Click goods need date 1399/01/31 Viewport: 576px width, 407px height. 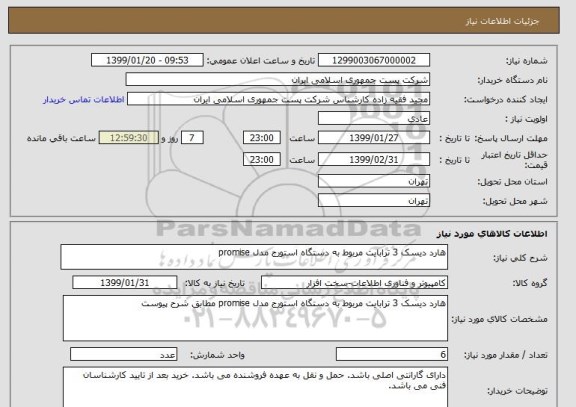125,283
